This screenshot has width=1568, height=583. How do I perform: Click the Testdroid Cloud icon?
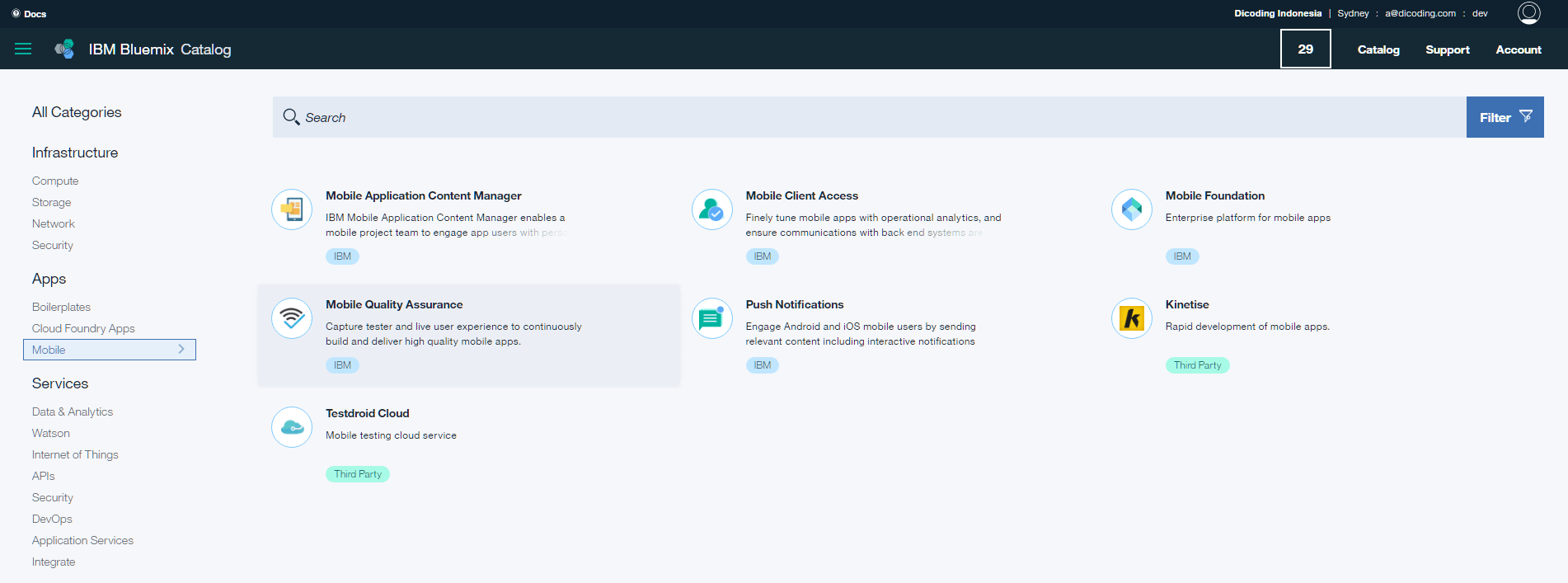pyautogui.click(x=292, y=427)
